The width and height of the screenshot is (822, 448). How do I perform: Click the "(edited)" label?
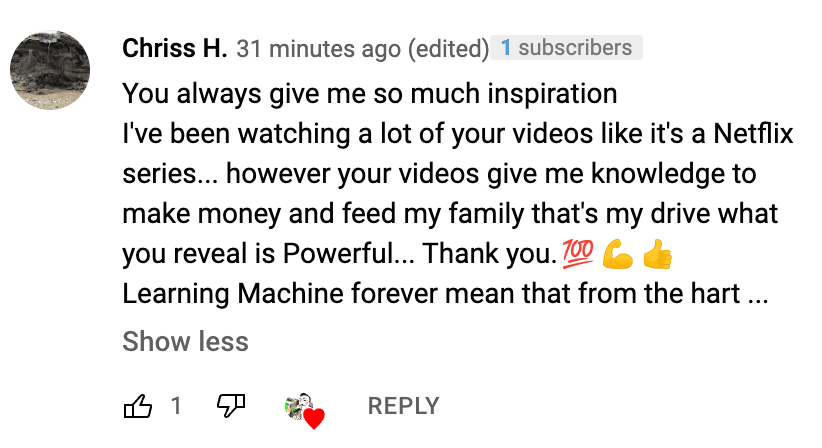coord(447,48)
